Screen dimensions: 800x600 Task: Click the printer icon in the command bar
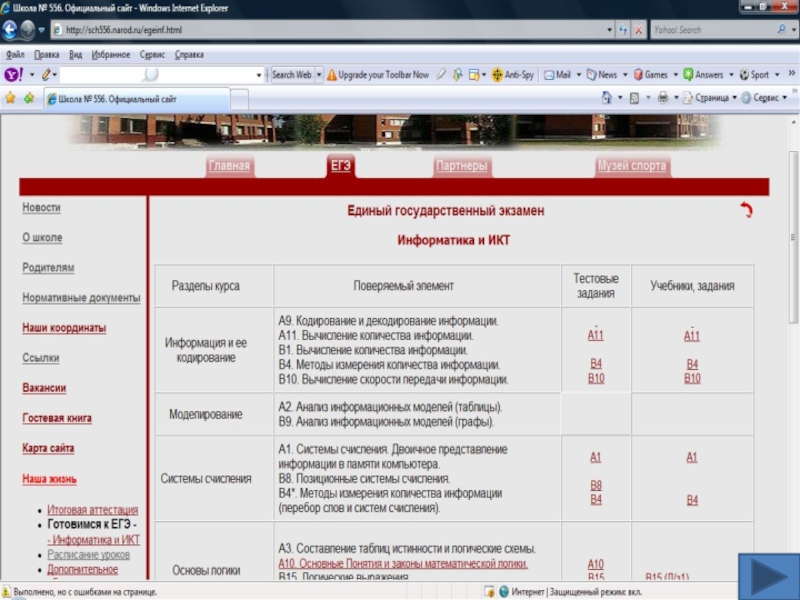pos(662,98)
